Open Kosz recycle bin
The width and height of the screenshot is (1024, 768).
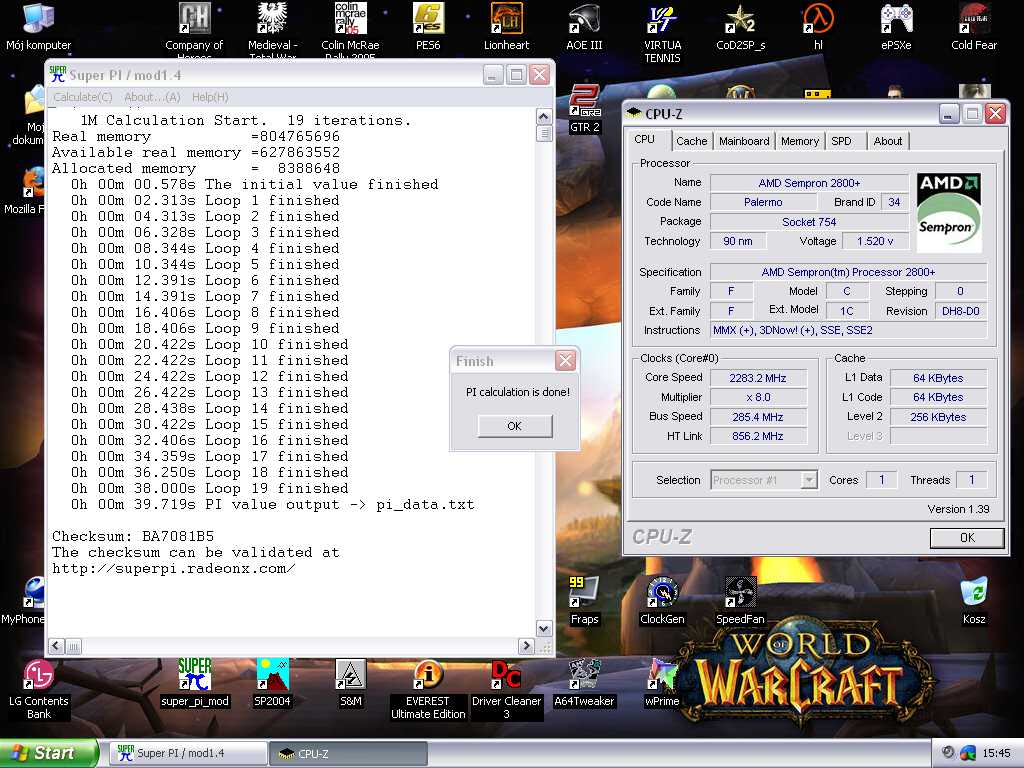[974, 601]
